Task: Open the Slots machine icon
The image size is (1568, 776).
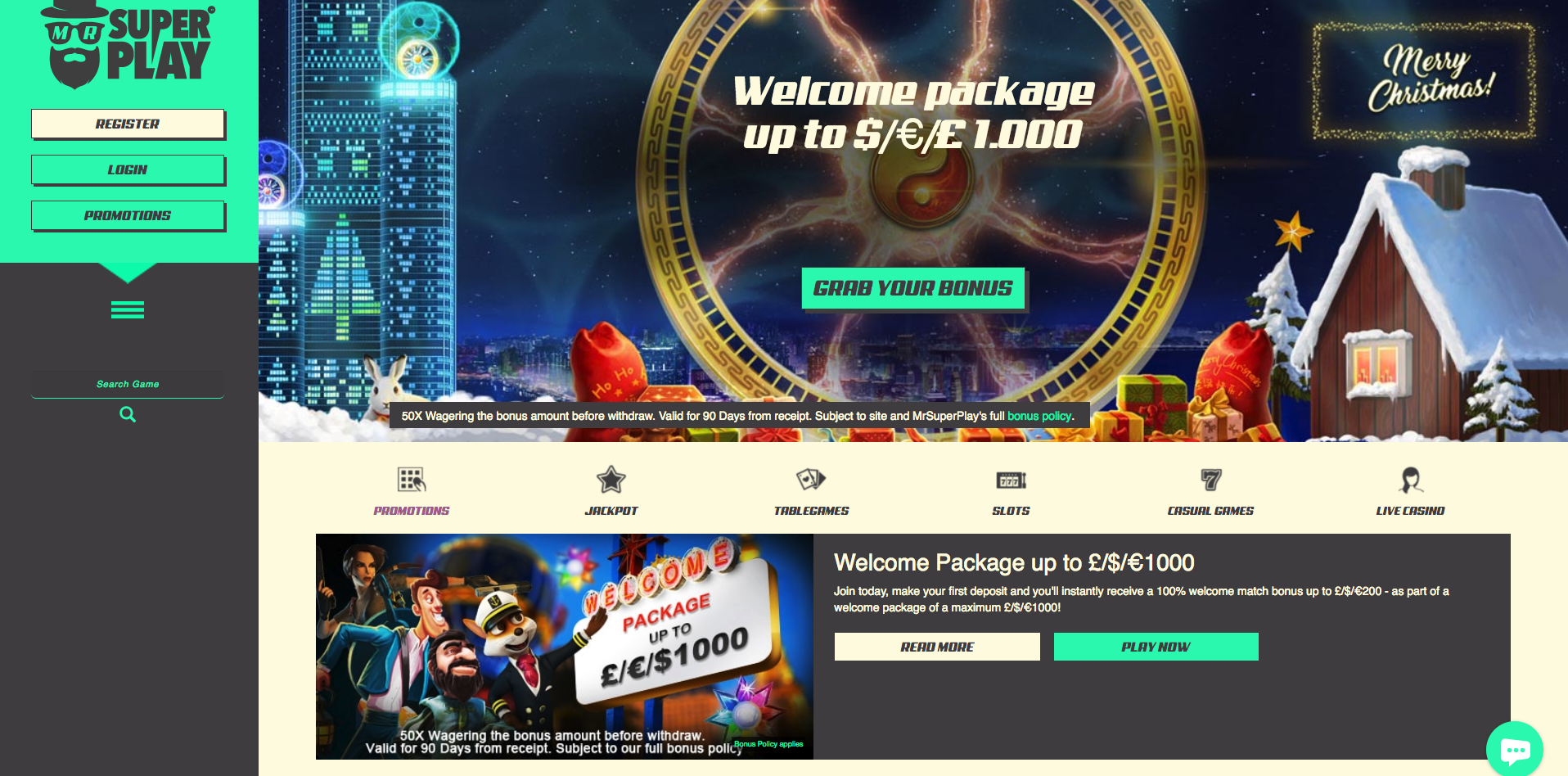Action: (1012, 480)
